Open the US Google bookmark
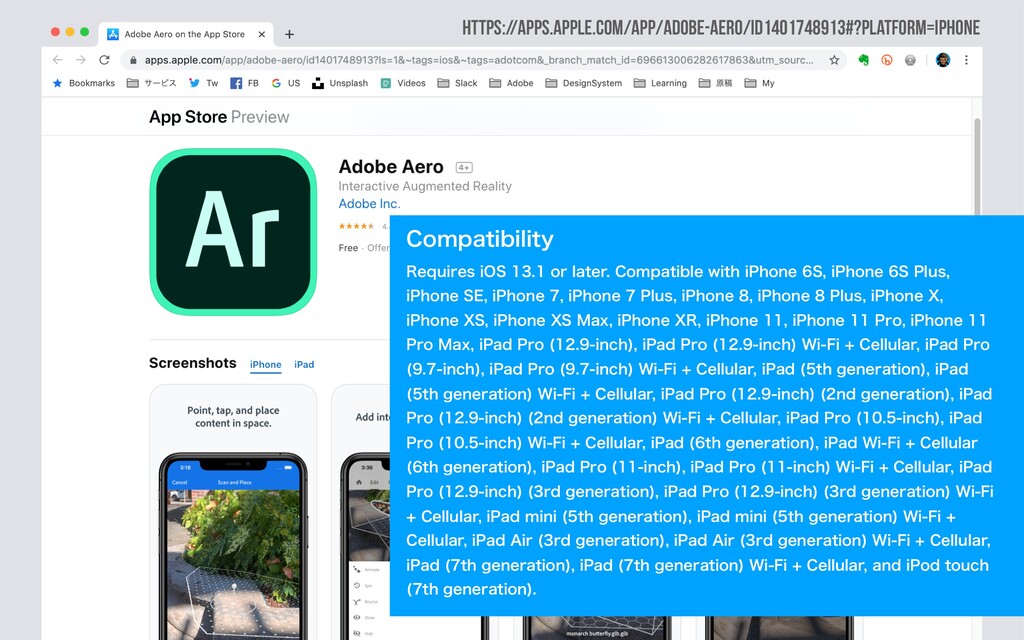This screenshot has height=640, width=1024. (285, 83)
